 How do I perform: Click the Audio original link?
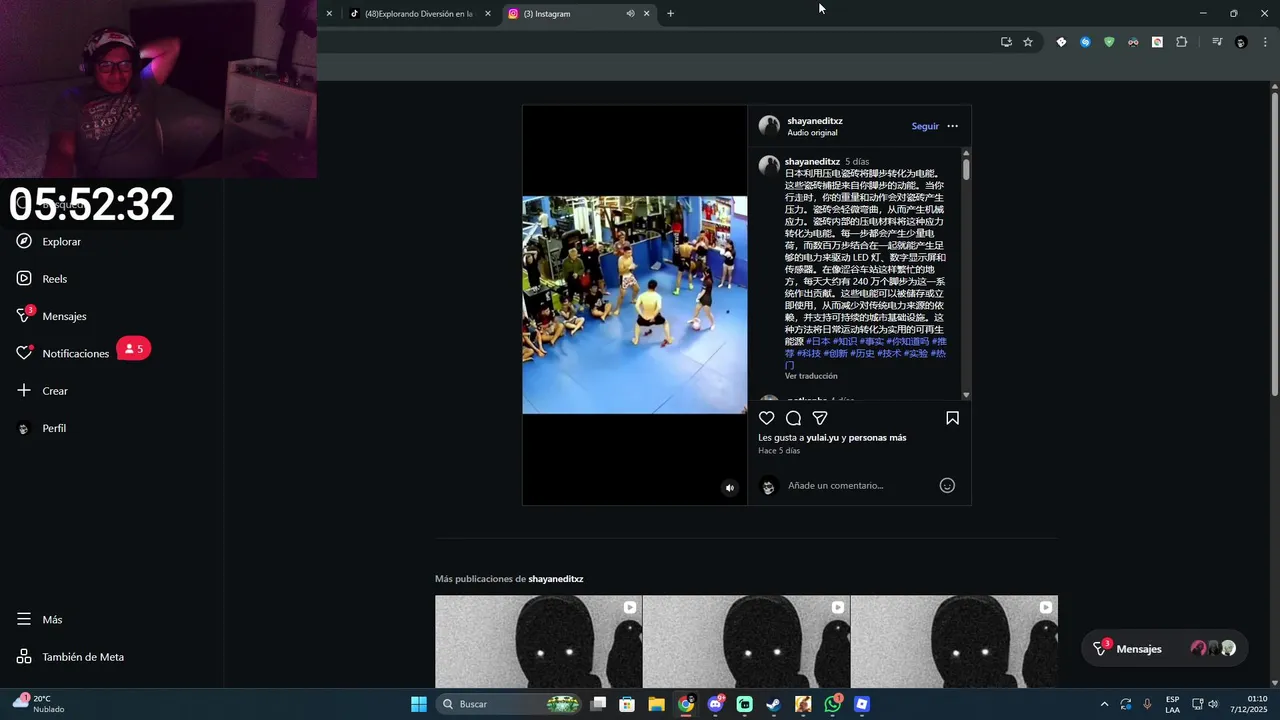(x=812, y=133)
